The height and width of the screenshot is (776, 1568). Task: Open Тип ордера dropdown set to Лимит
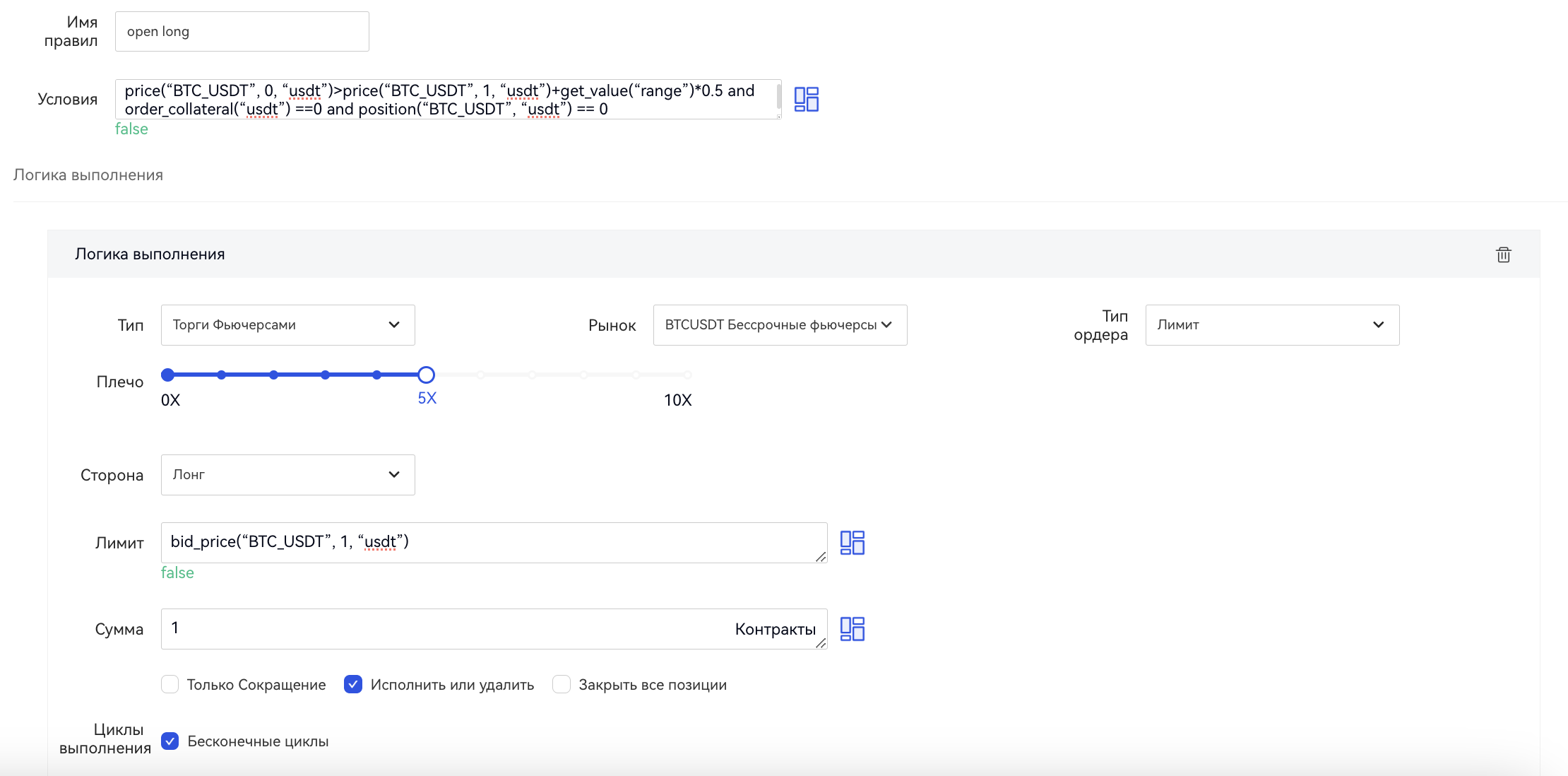point(1271,325)
